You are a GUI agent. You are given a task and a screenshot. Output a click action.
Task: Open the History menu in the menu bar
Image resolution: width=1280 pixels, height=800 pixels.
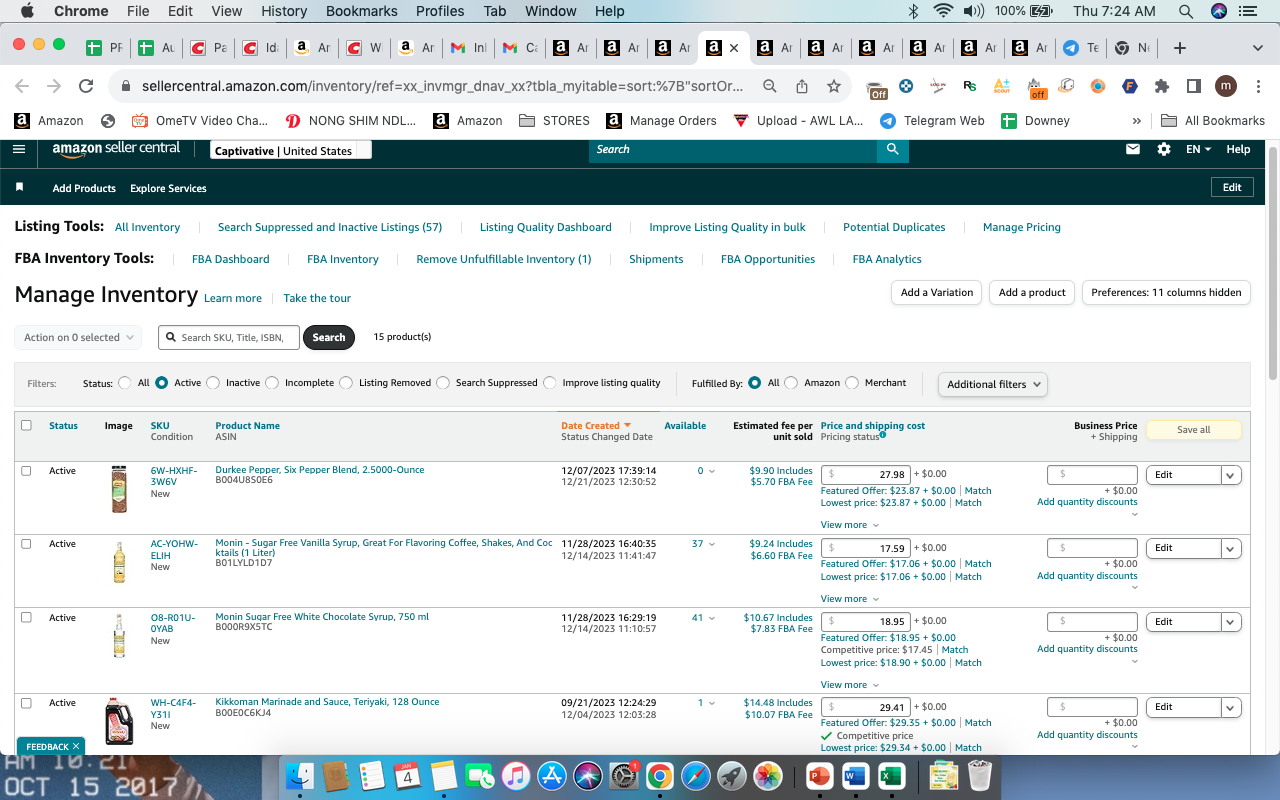[x=284, y=11]
